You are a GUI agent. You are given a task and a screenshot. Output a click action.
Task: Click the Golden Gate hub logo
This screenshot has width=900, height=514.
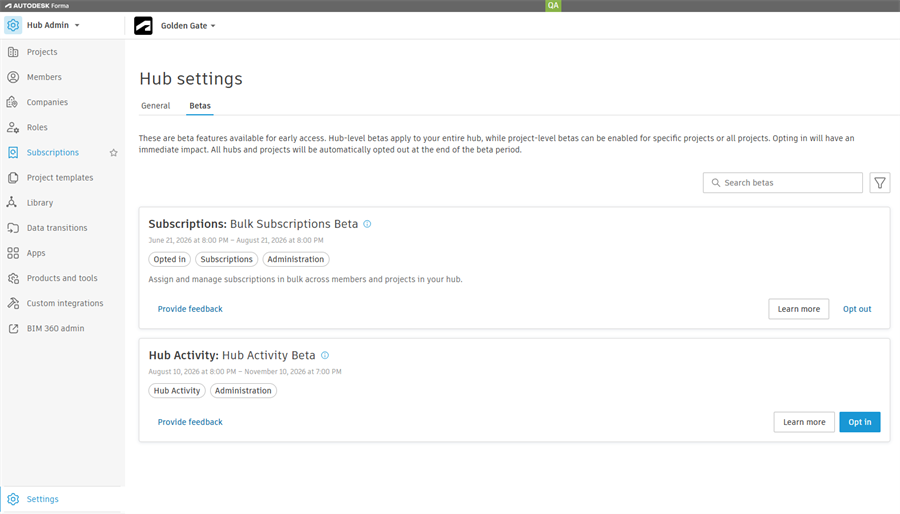click(143, 26)
